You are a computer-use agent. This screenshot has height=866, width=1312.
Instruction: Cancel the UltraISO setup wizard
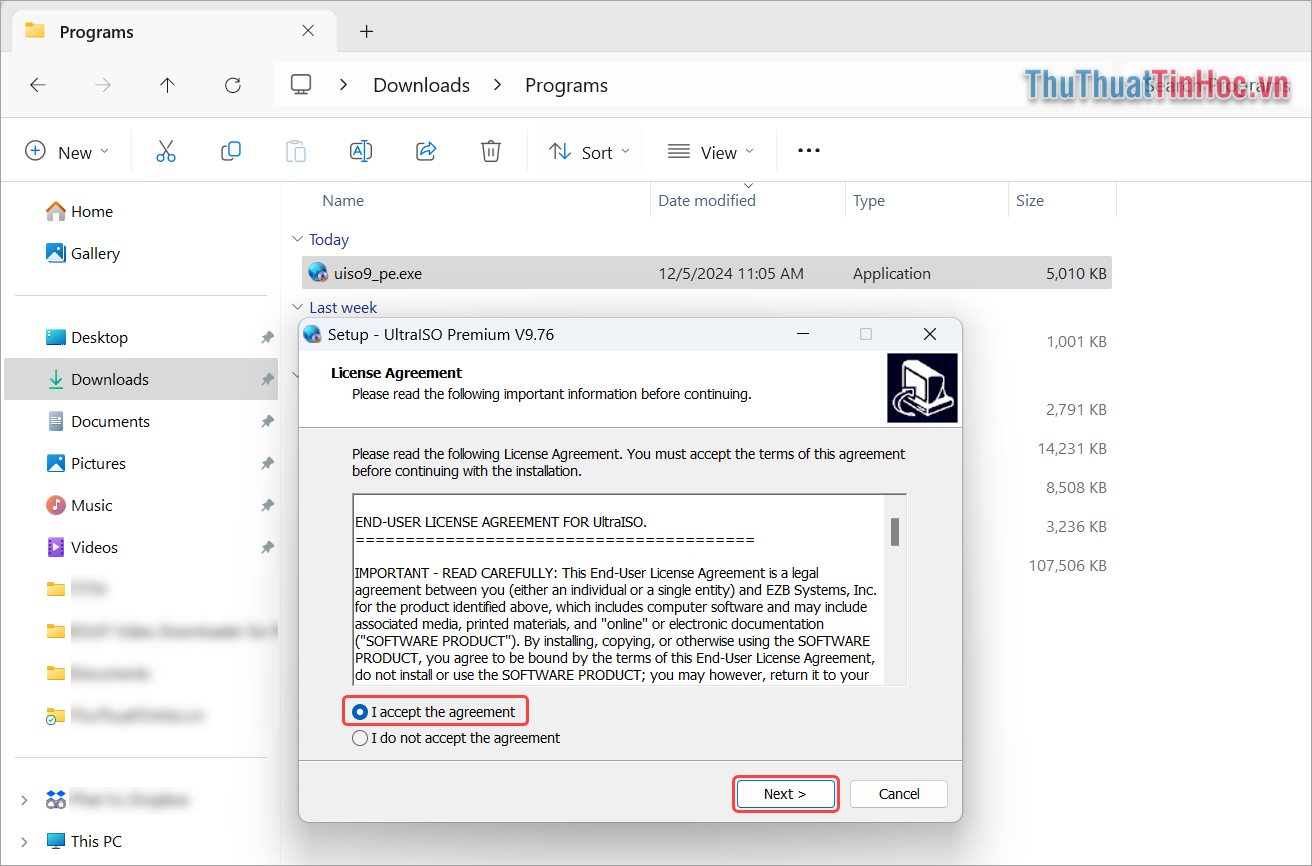coord(899,794)
